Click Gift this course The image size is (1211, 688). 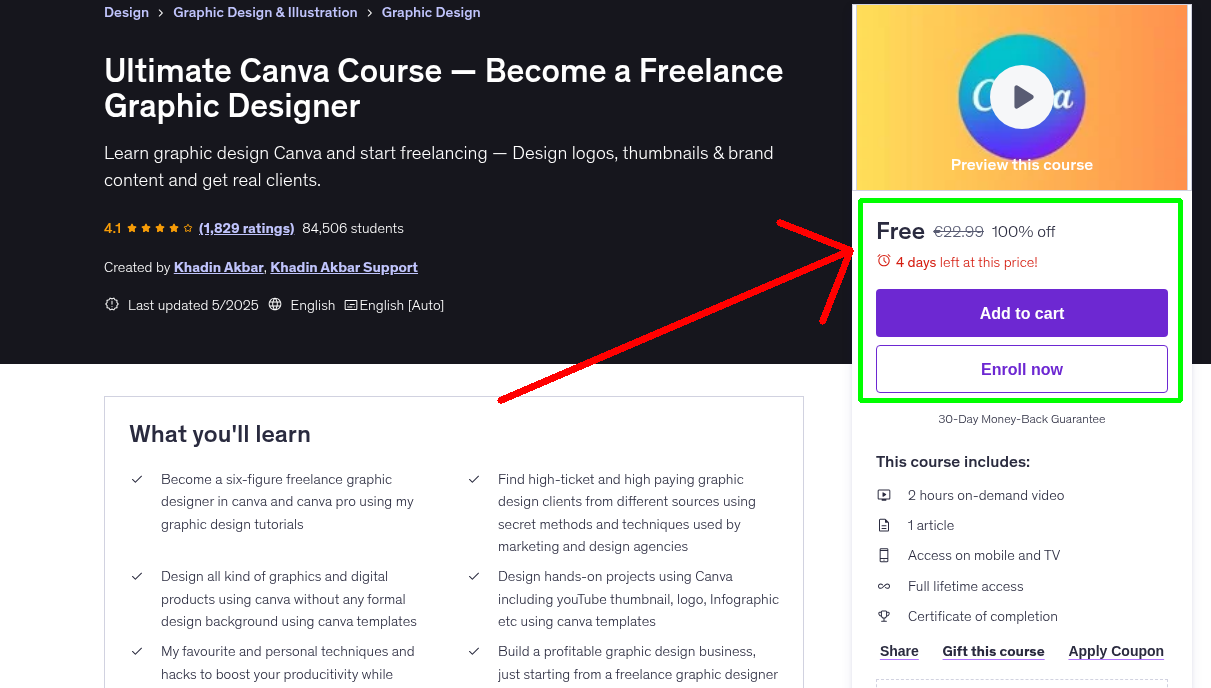993,651
